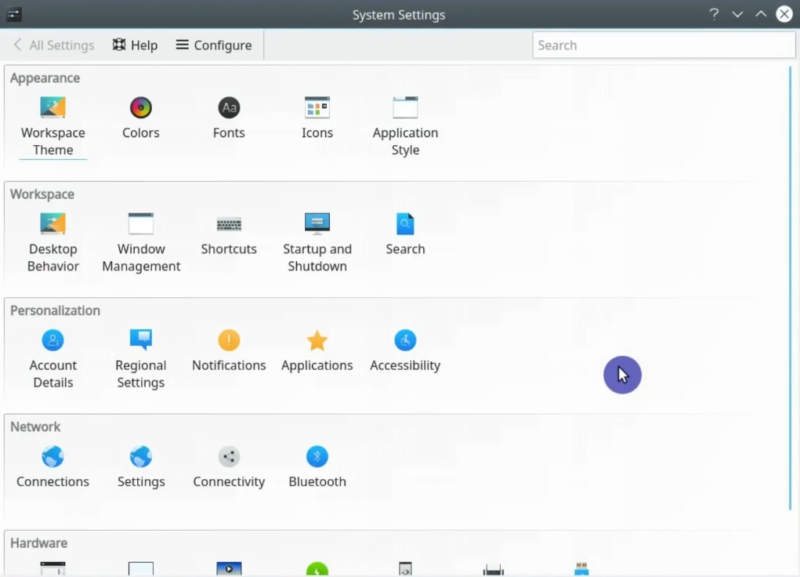
Task: Open the Hardware multimedia screen icon
Action: point(229,568)
